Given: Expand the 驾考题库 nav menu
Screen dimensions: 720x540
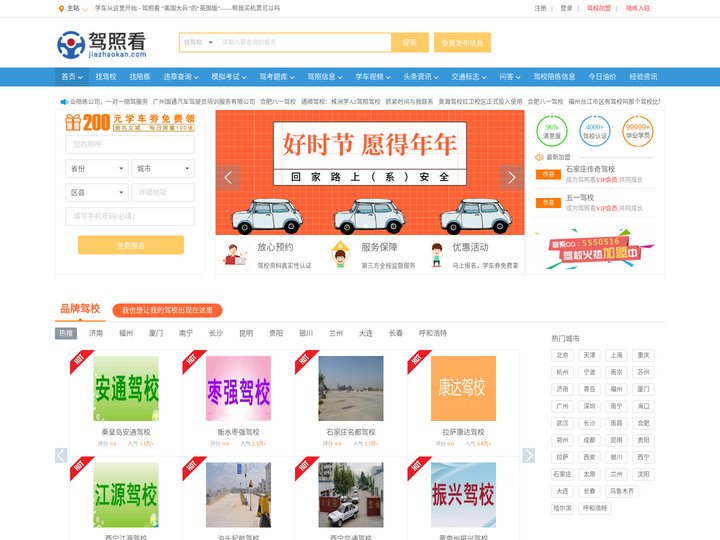Looking at the screenshot, I should click(277, 77).
